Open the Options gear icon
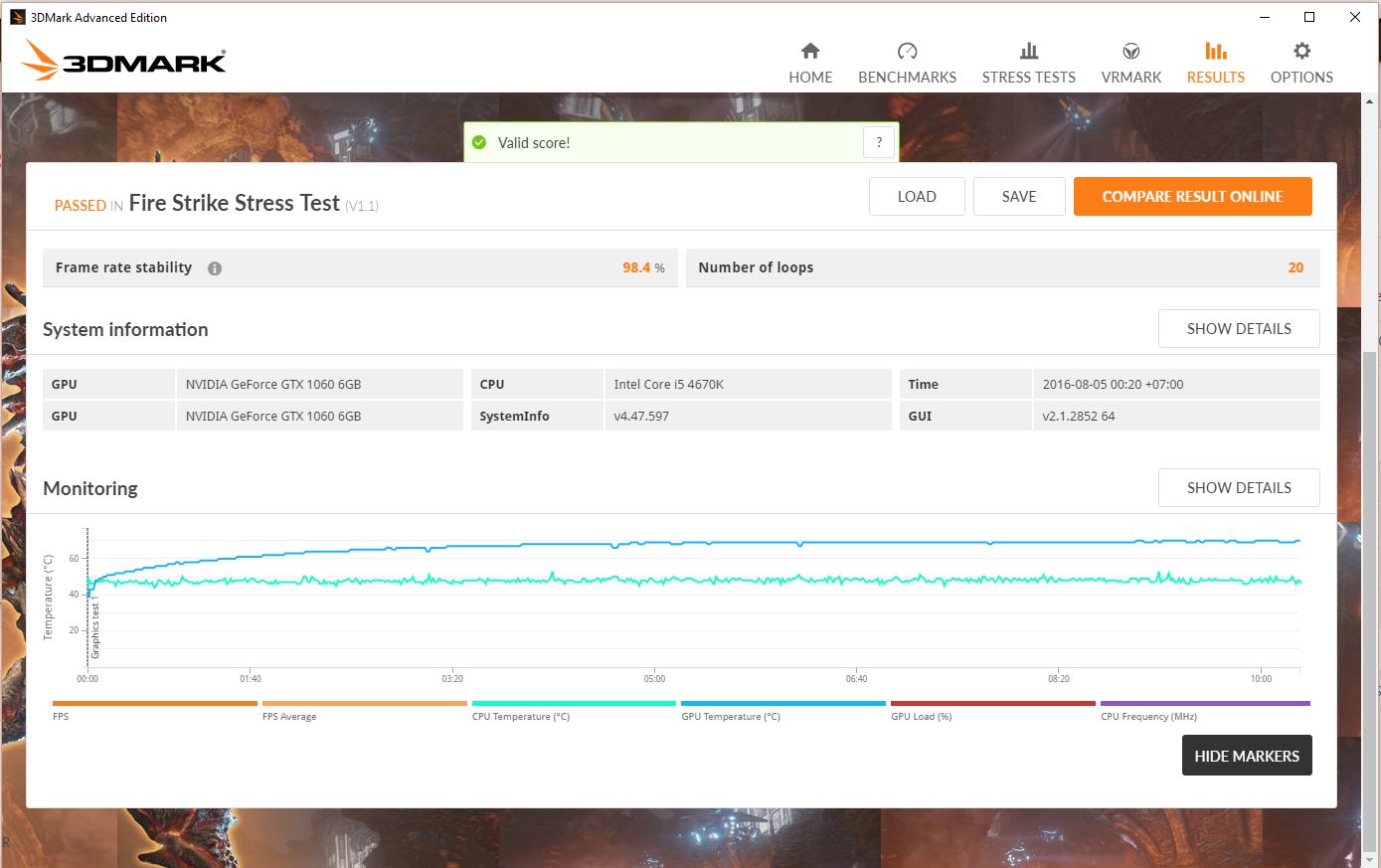Viewport: 1381px width, 868px height. 1301,51
